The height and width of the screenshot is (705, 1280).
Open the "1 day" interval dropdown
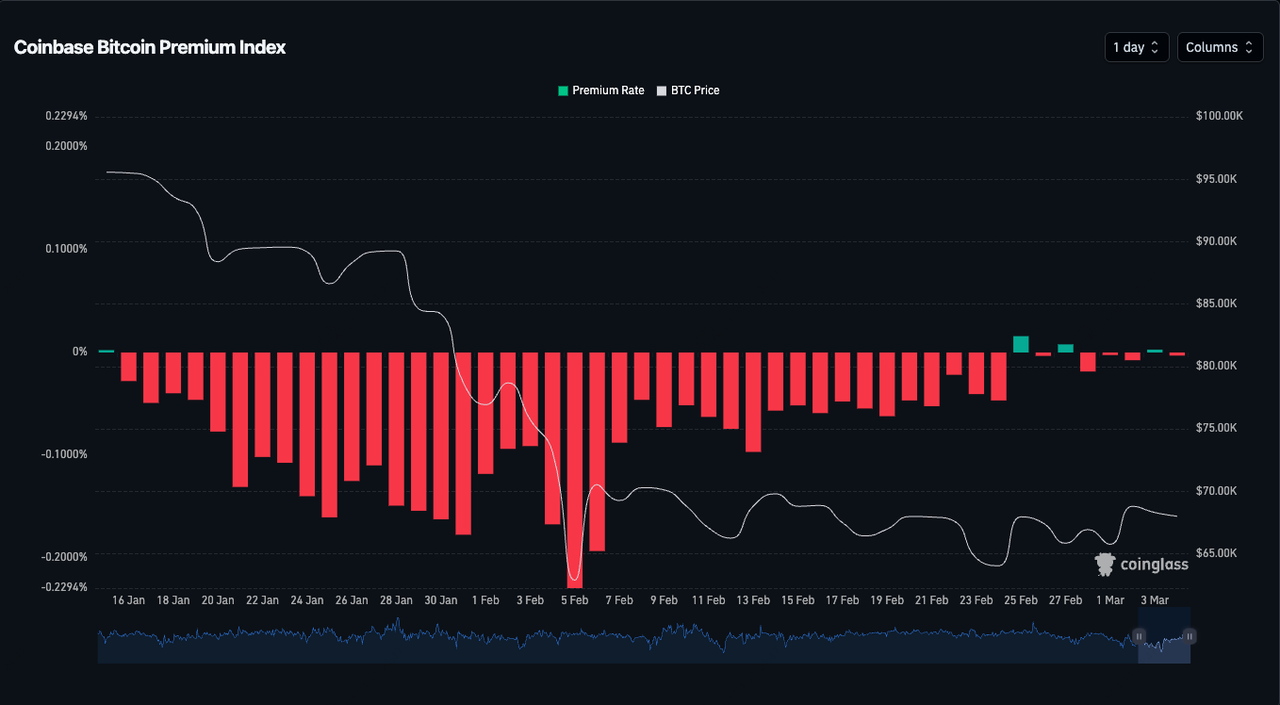click(x=1136, y=47)
